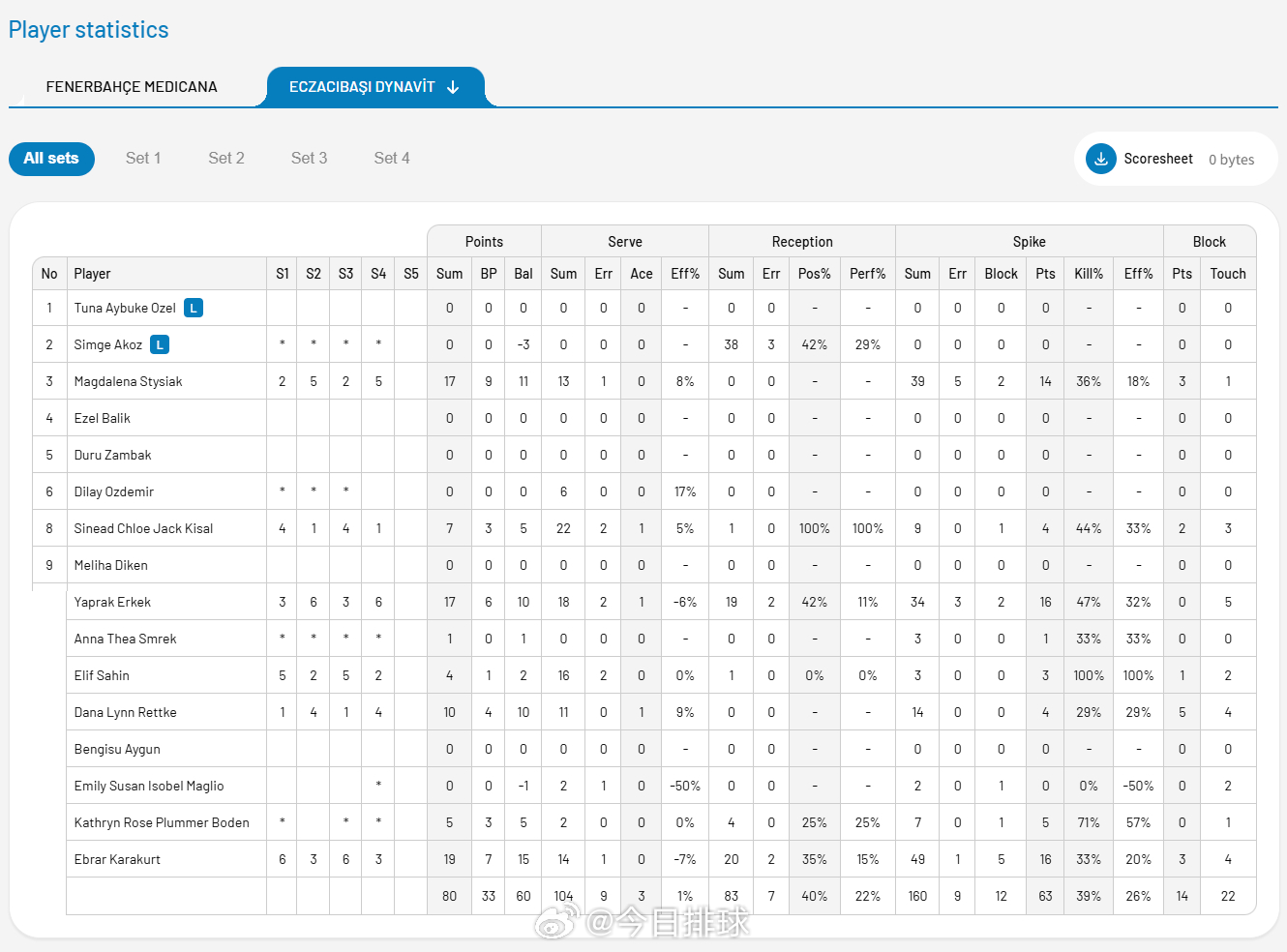Click player name Meliha Diken

pyautogui.click(x=110, y=566)
